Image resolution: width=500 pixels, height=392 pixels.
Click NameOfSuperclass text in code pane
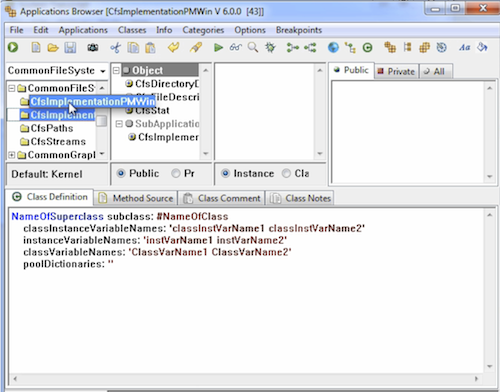[x=57, y=217]
